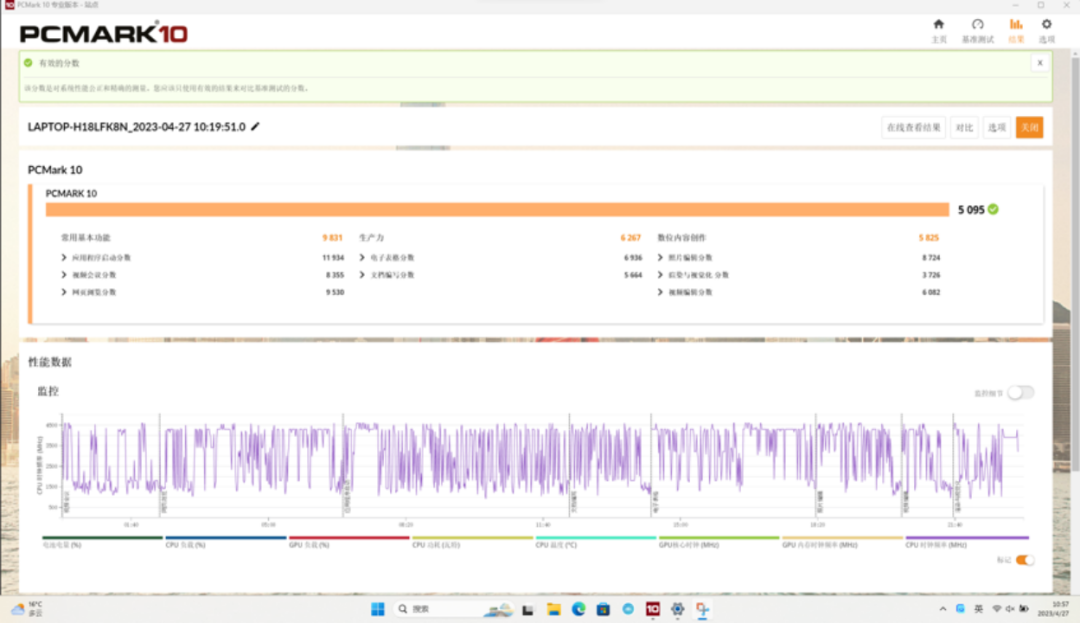
Task: Click the Microsoft Edge taskbar icon
Action: click(578, 608)
